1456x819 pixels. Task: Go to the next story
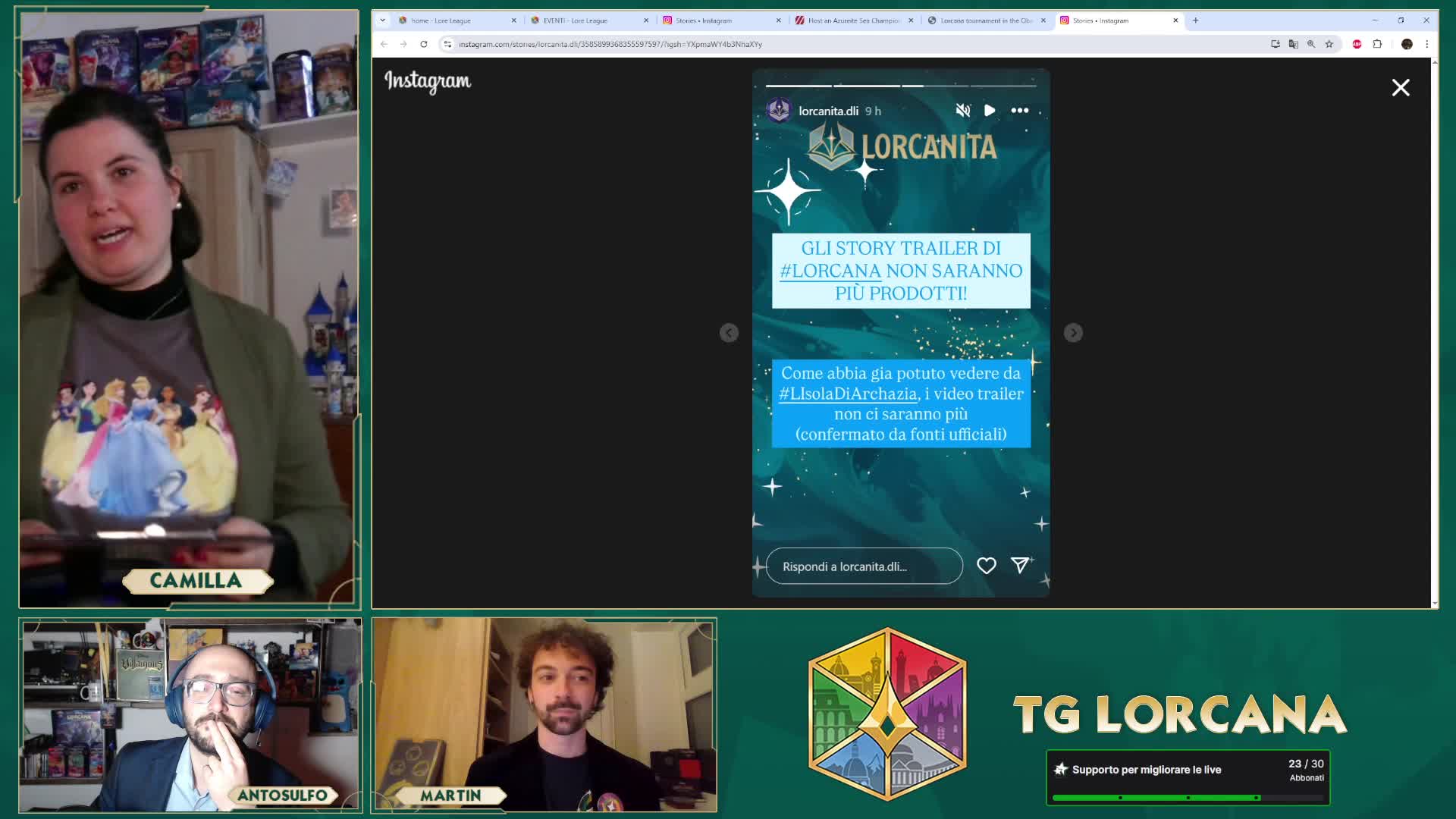click(1073, 333)
